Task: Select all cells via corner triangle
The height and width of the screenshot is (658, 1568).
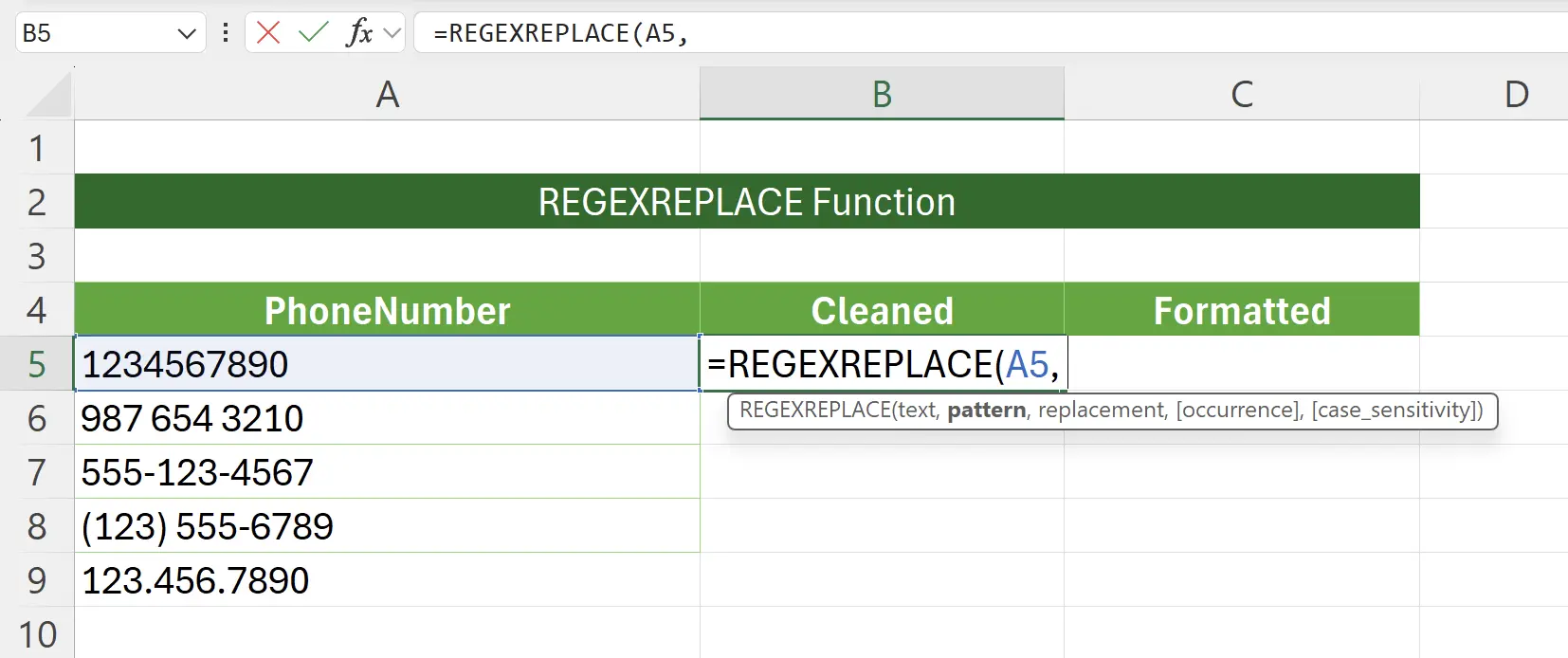Action: point(46,94)
